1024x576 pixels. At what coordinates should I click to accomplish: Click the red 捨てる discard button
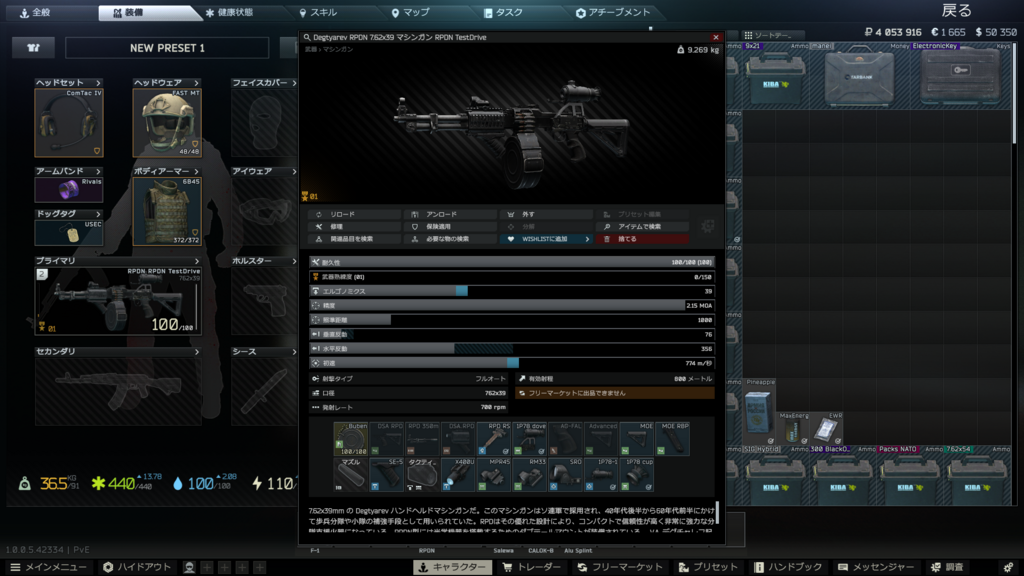pyautogui.click(x=642, y=239)
